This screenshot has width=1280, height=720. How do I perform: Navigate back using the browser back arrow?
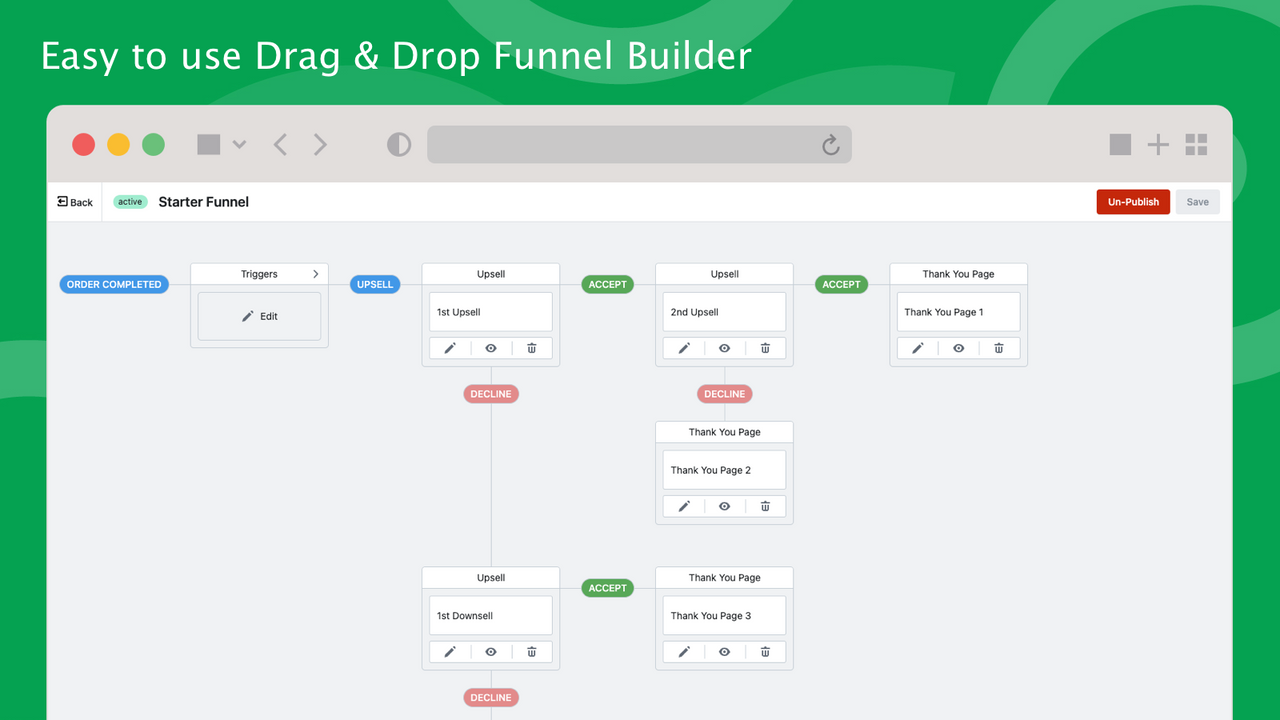point(280,144)
